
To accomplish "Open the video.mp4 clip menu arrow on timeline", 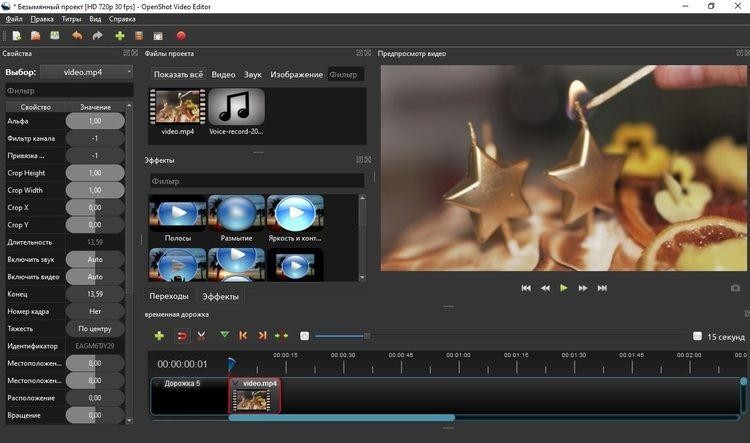I will pos(236,383).
